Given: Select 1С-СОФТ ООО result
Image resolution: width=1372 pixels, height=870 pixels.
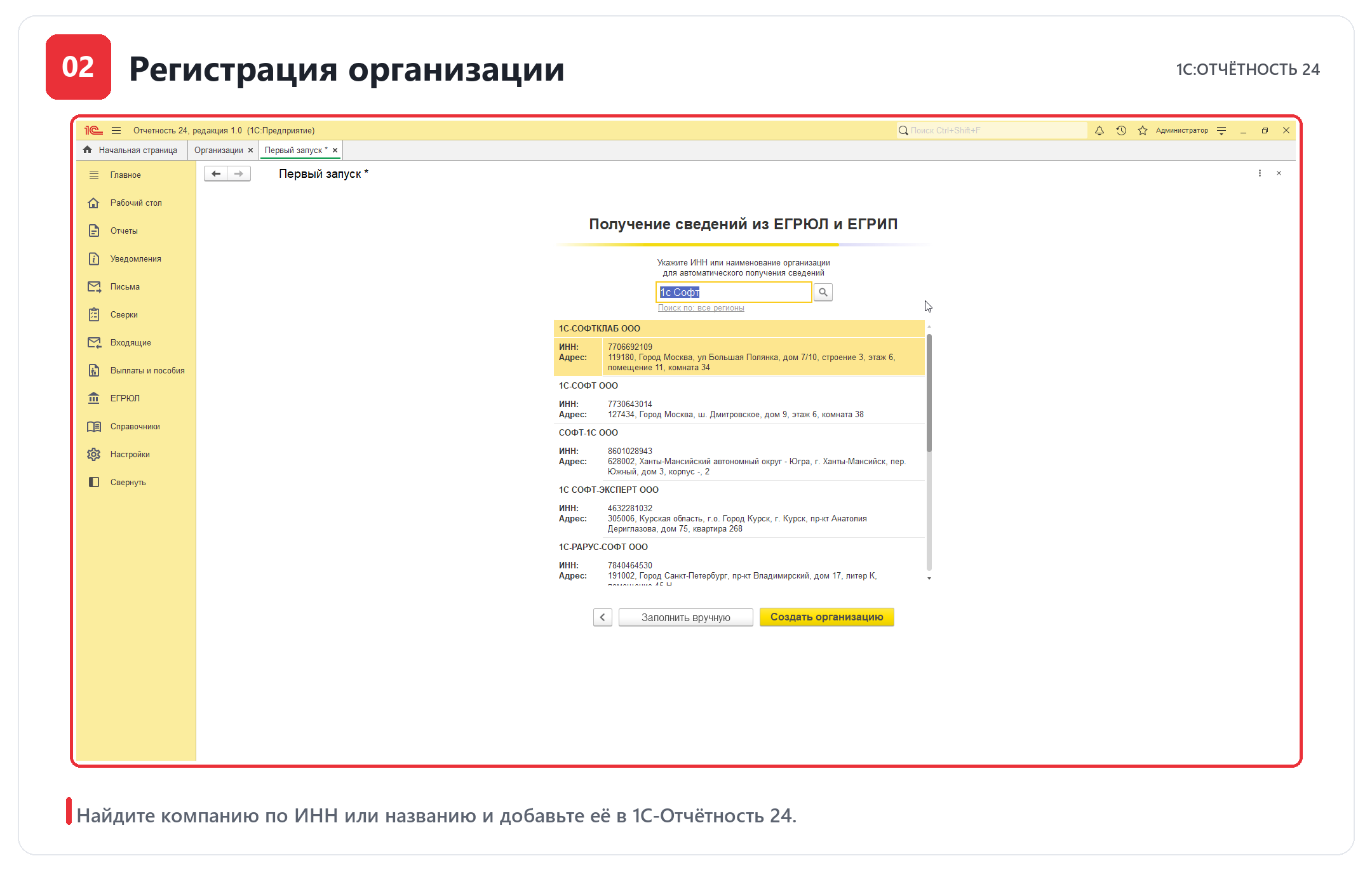Looking at the screenshot, I should point(739,400).
